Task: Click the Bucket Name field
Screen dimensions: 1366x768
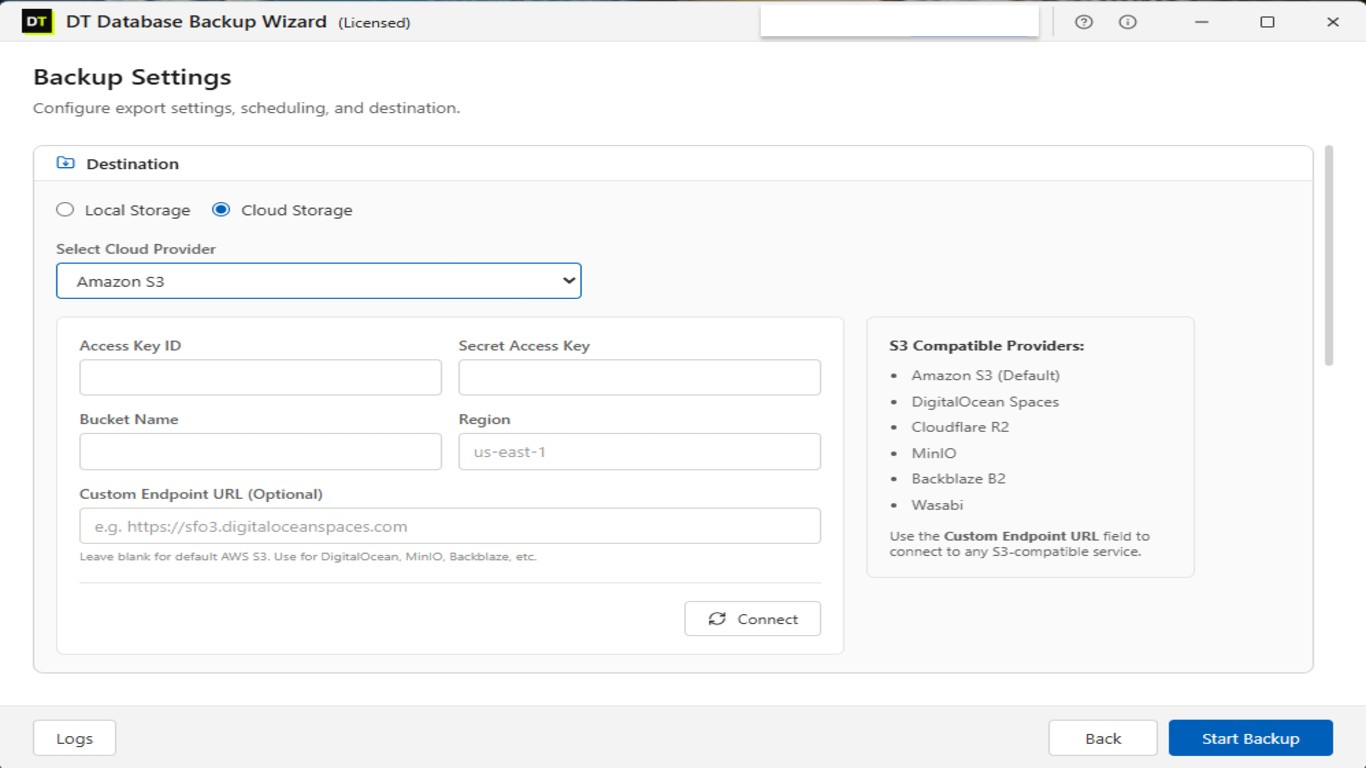Action: pos(260,452)
